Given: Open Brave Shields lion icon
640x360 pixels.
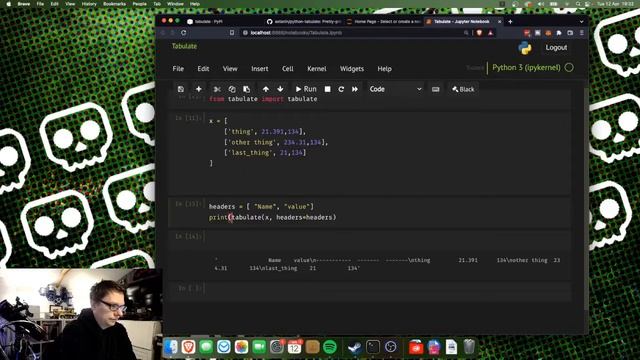Looking at the screenshot, I should click(480, 33).
